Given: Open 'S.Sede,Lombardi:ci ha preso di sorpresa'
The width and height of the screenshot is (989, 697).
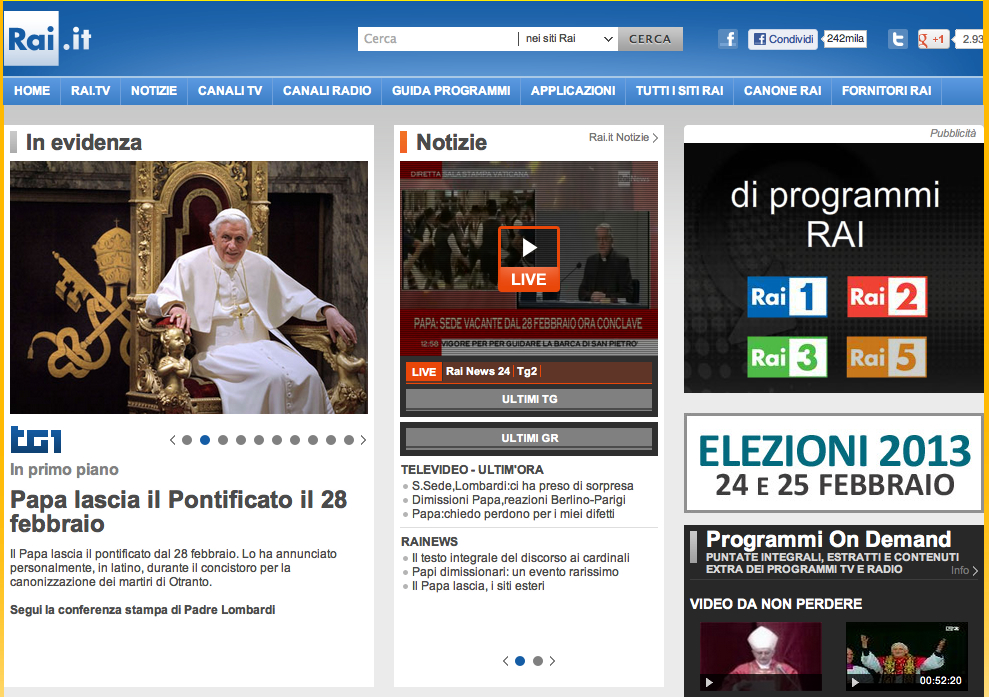Looking at the screenshot, I should [x=522, y=486].
